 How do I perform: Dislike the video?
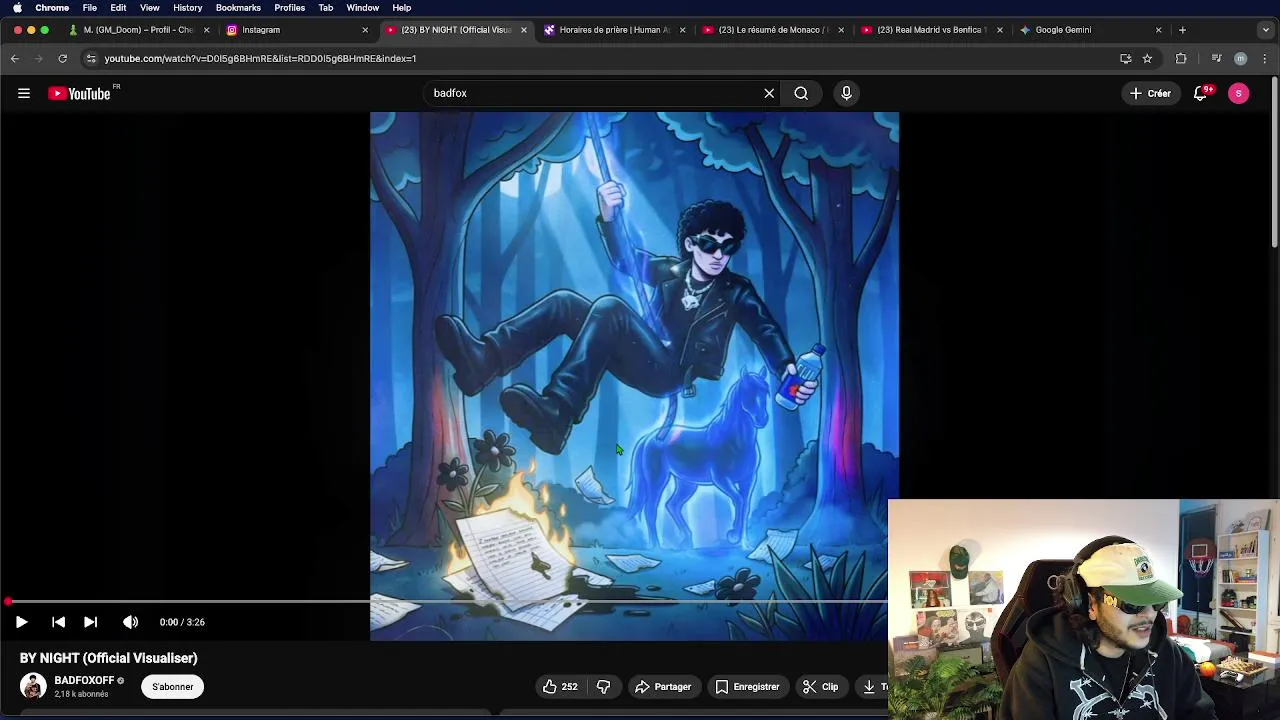coord(603,687)
